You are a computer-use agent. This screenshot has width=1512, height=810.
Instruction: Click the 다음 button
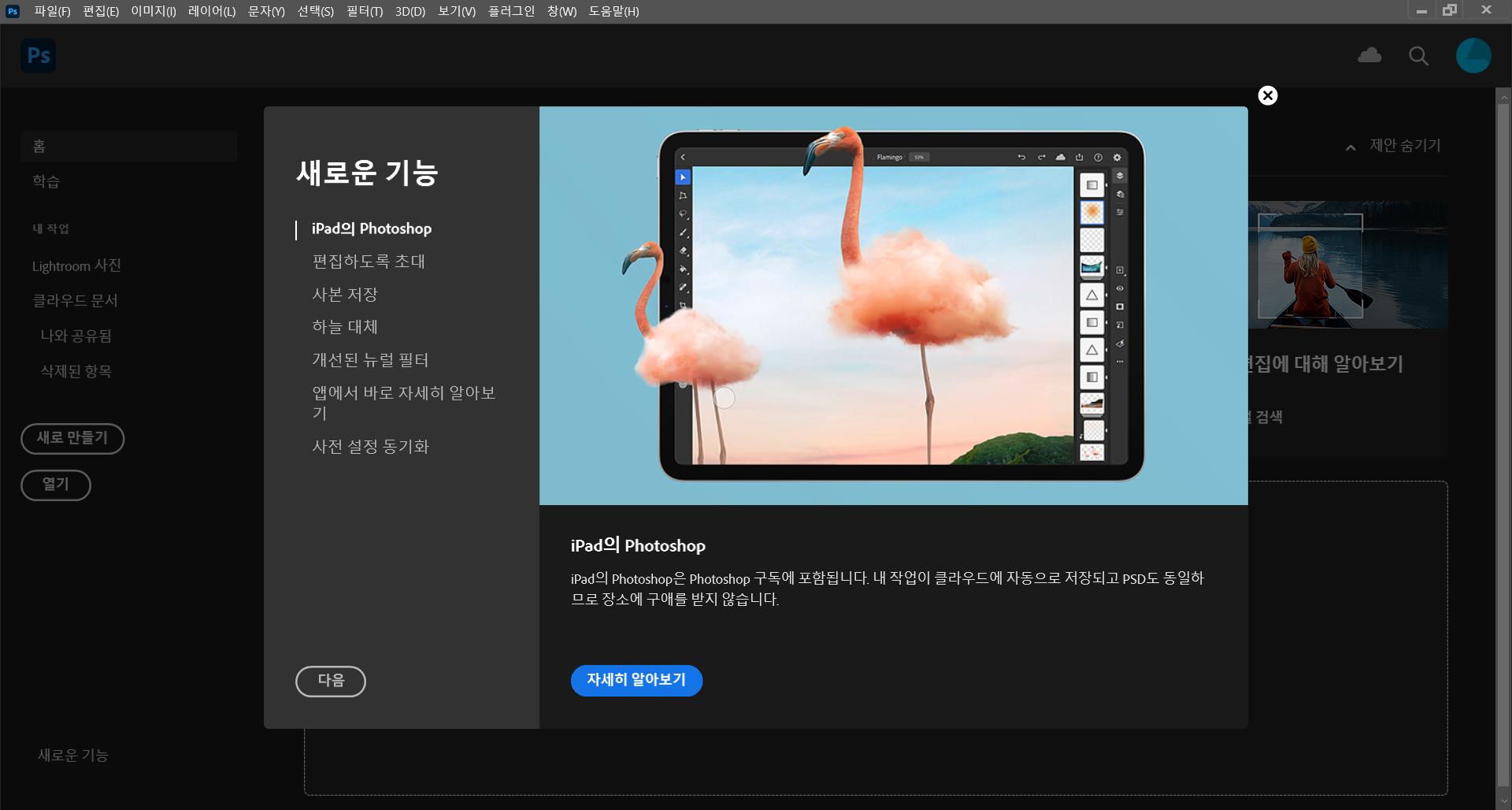(331, 681)
